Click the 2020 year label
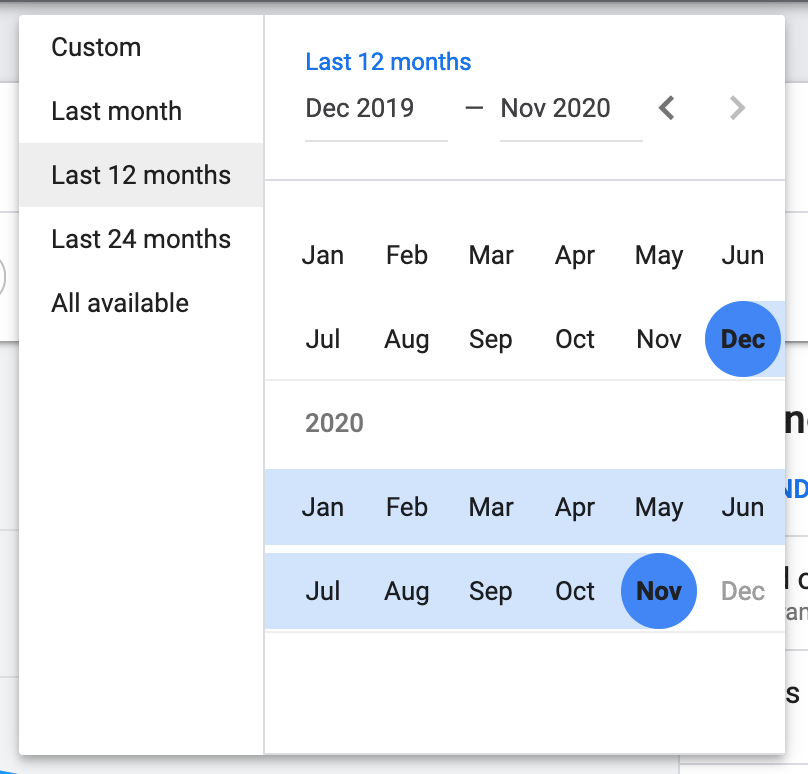 (334, 423)
